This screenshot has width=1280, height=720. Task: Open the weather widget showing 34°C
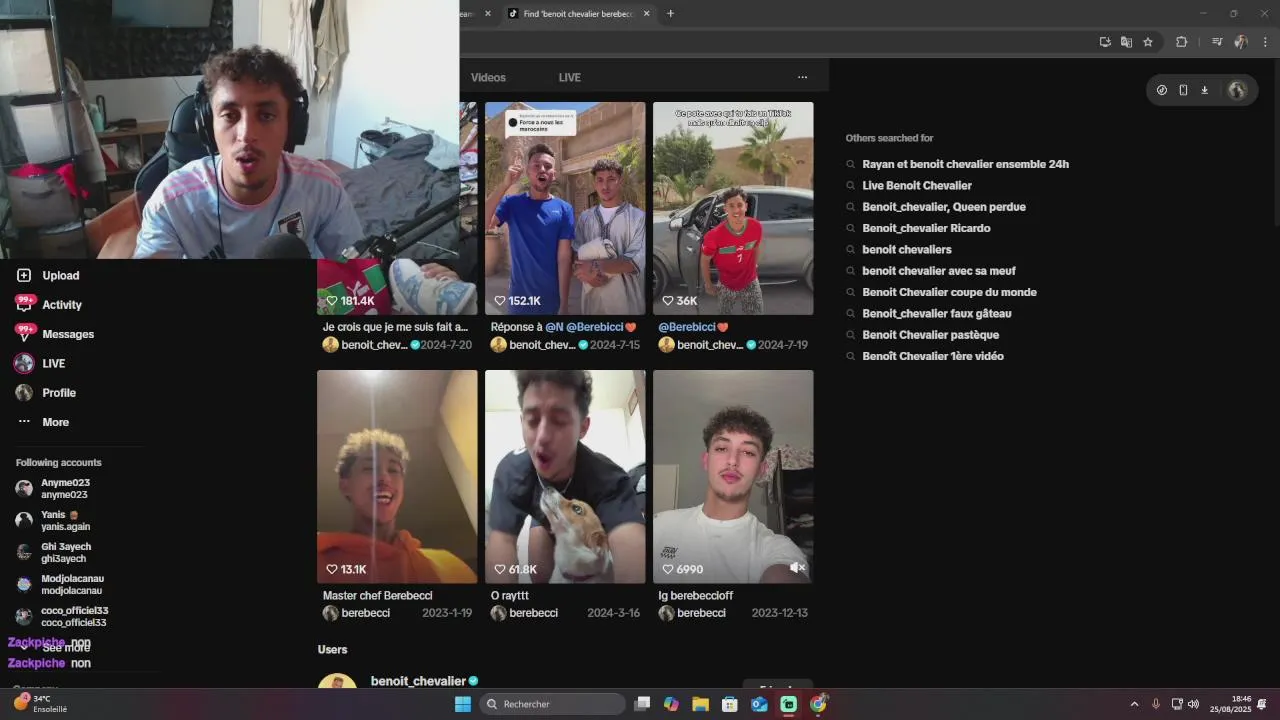(40, 704)
